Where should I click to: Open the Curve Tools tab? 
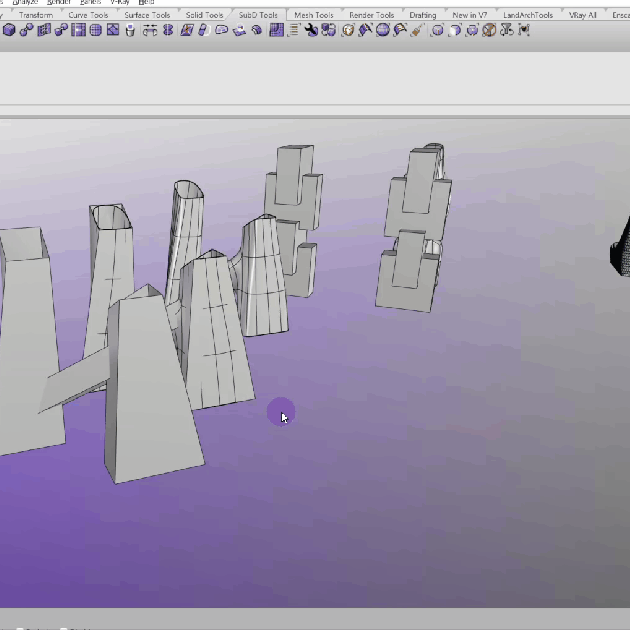pyautogui.click(x=88, y=15)
